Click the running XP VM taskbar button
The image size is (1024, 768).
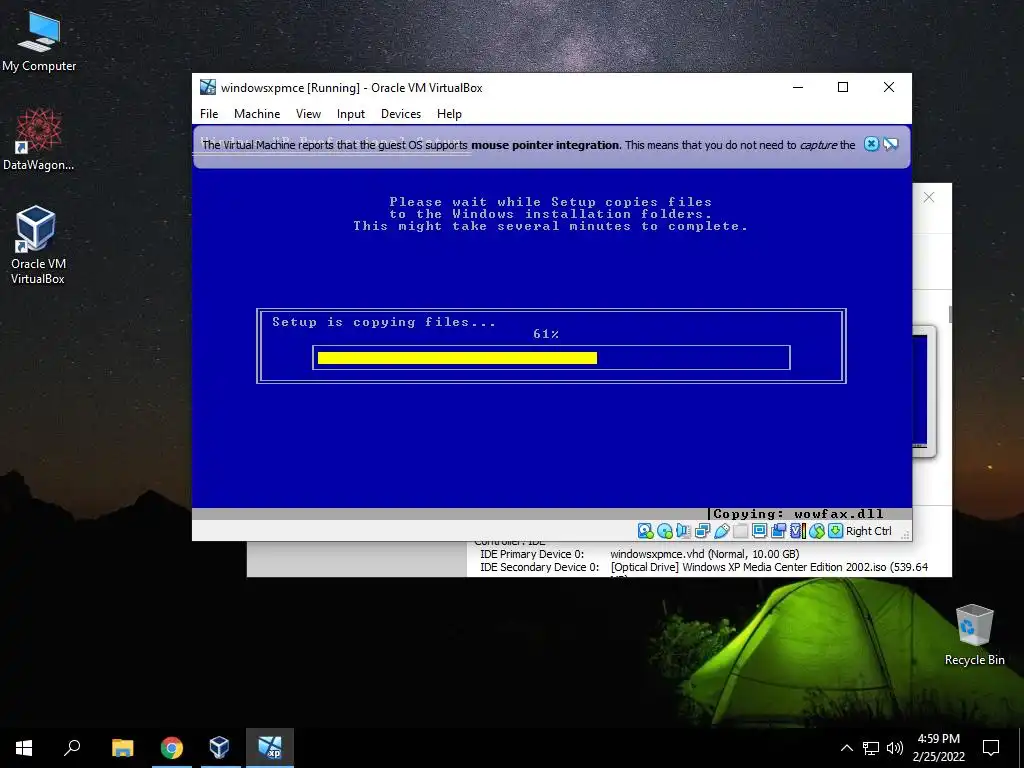point(270,748)
